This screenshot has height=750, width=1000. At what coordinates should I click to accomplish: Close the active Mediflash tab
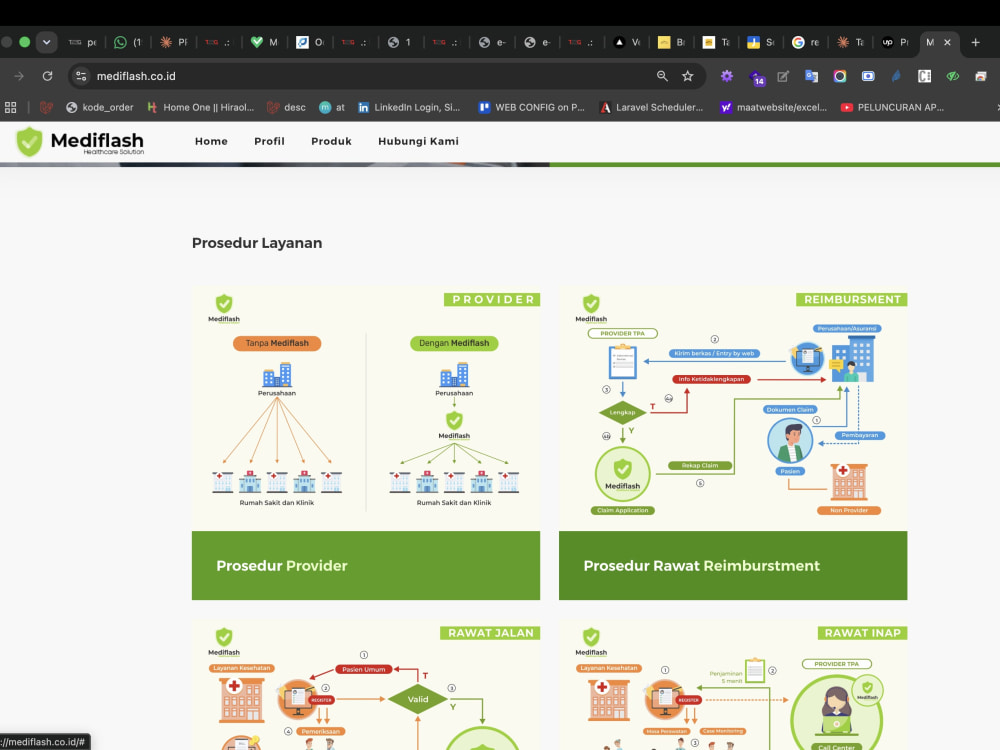[947, 42]
